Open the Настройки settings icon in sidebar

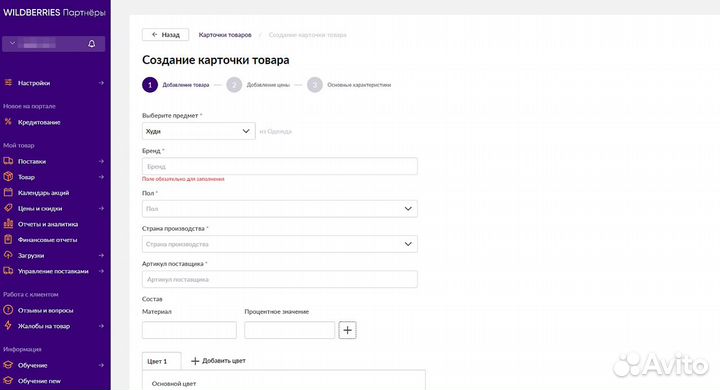click(x=8, y=83)
